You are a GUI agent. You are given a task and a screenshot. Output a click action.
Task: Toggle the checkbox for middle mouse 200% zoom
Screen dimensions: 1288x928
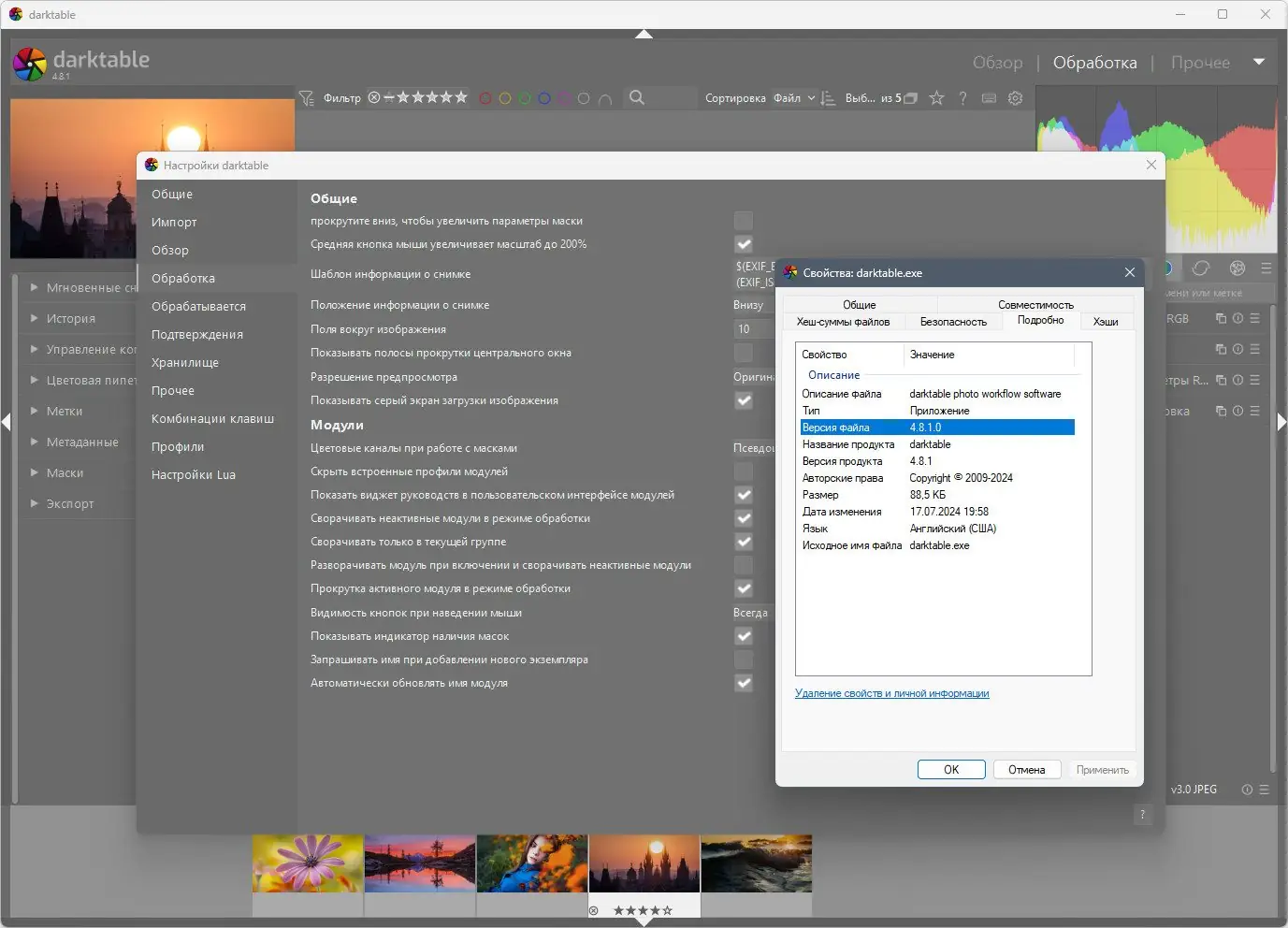[x=744, y=244]
